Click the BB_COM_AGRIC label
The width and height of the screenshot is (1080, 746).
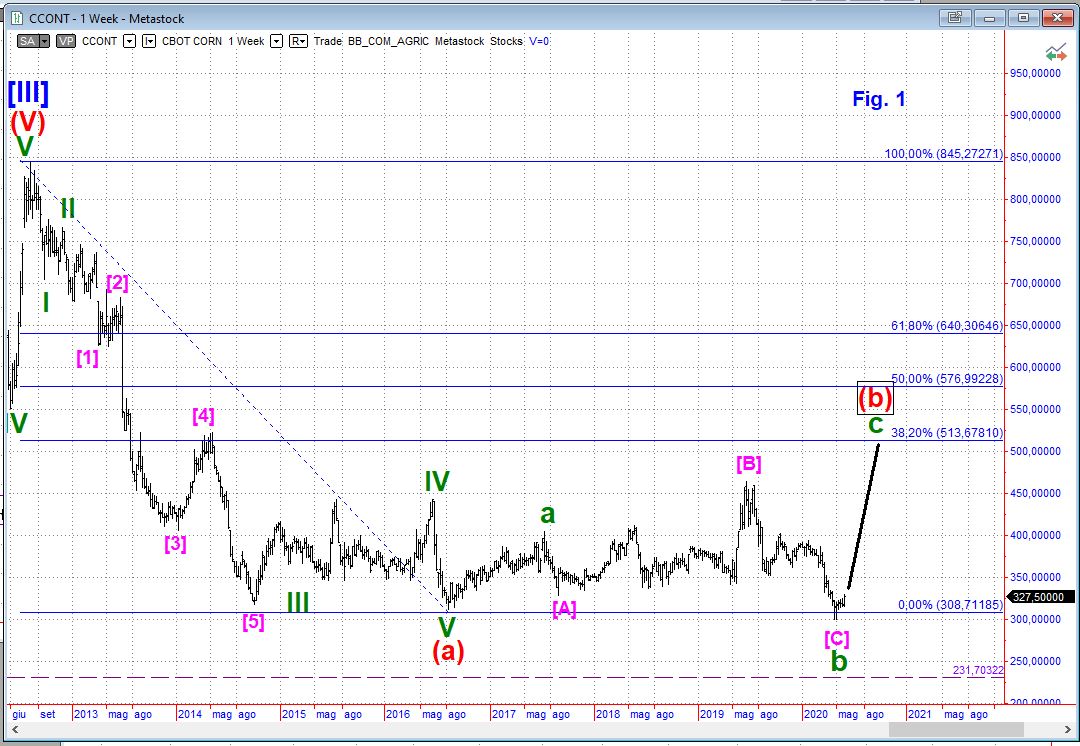389,41
